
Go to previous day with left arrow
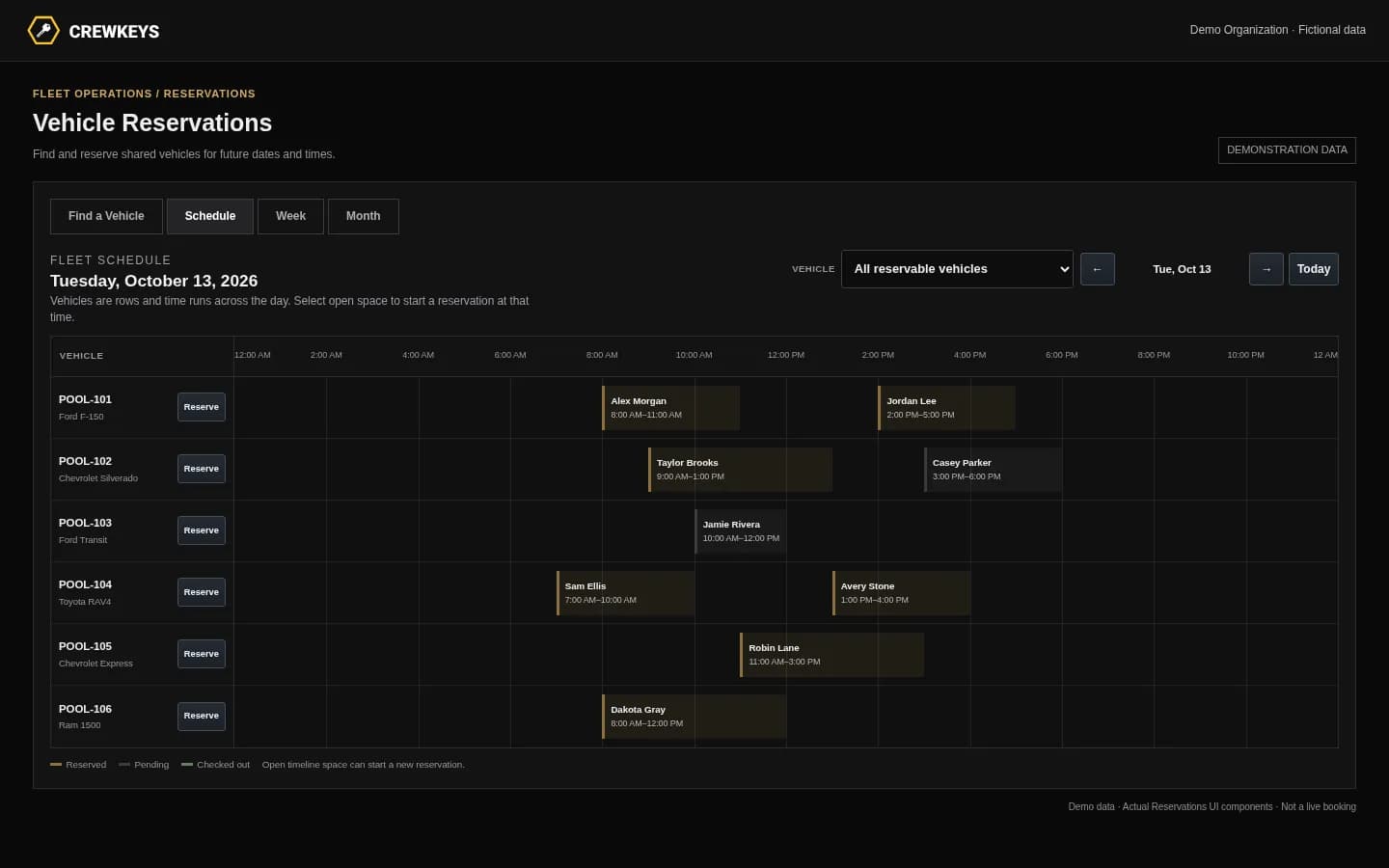click(1098, 269)
